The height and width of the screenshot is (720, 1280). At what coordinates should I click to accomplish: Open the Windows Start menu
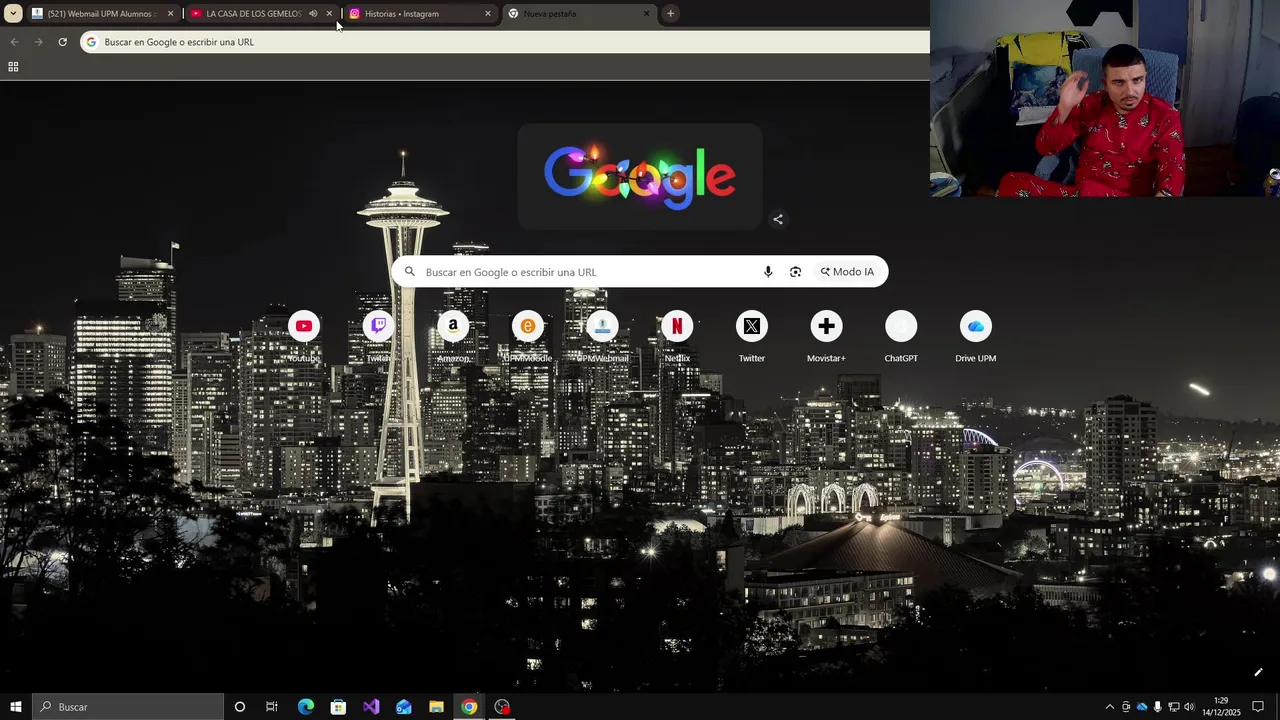pyautogui.click(x=15, y=707)
